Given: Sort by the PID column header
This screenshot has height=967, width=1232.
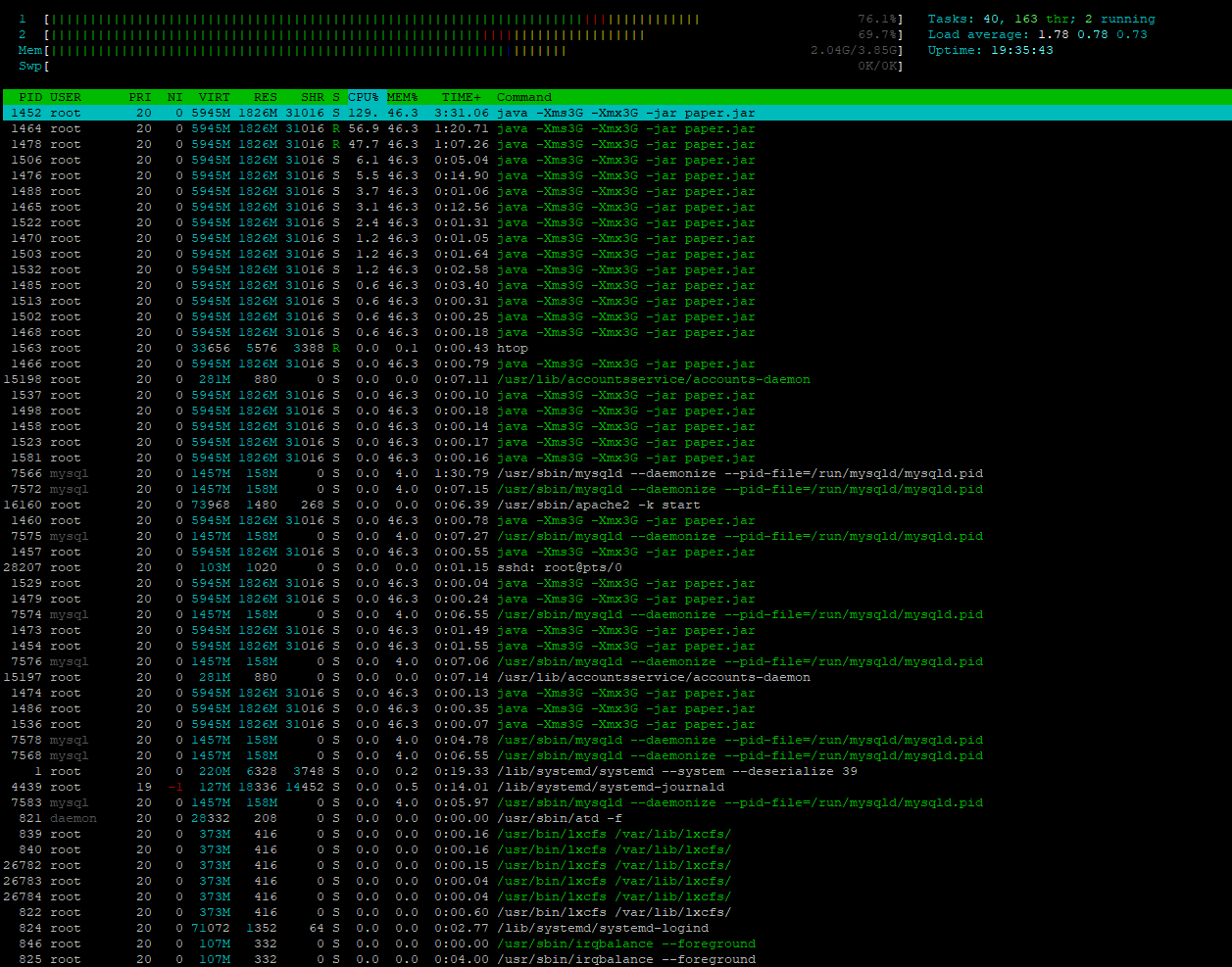Looking at the screenshot, I should [x=30, y=97].
